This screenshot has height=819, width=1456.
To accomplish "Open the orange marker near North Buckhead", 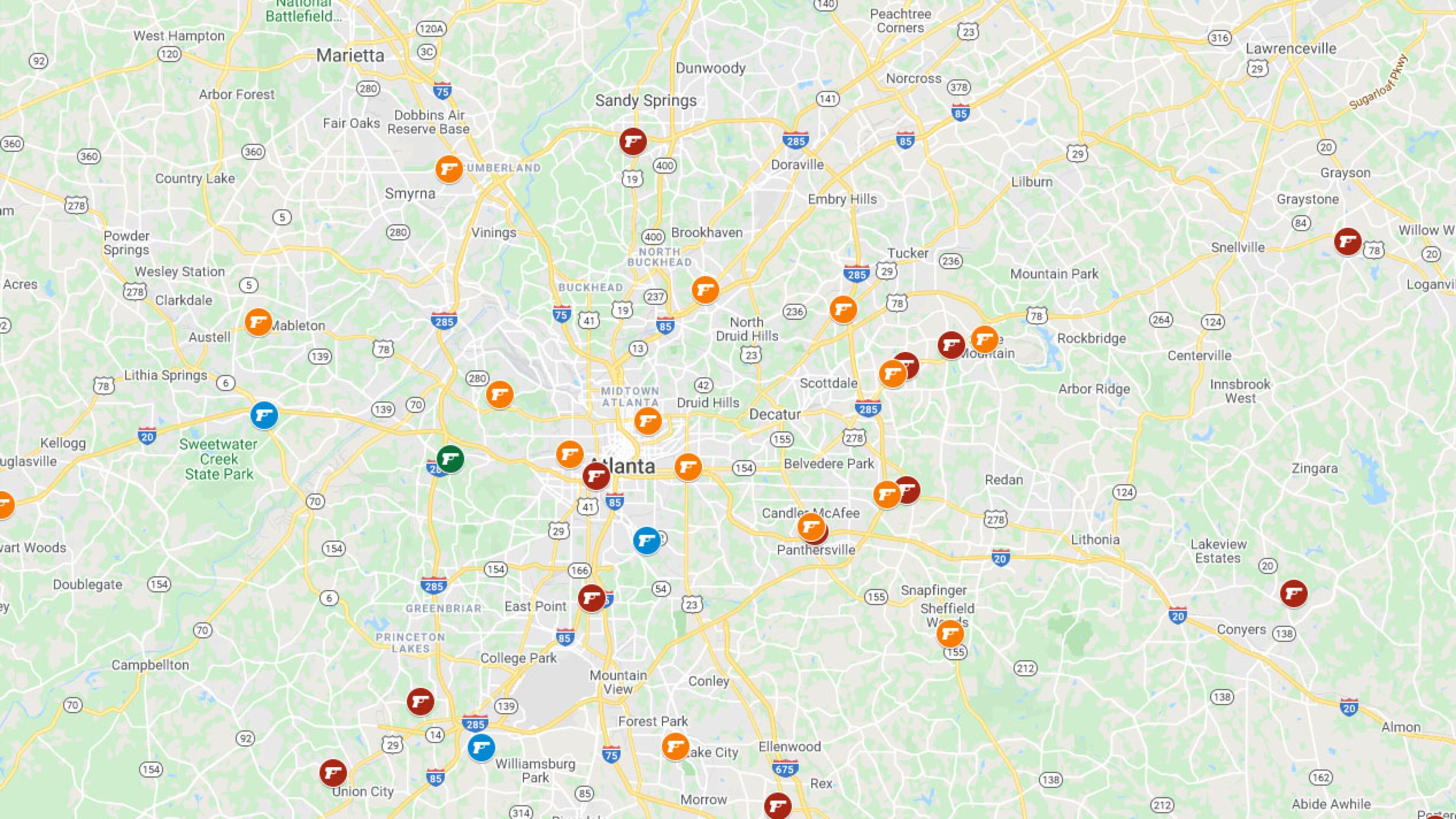I will coord(705,290).
